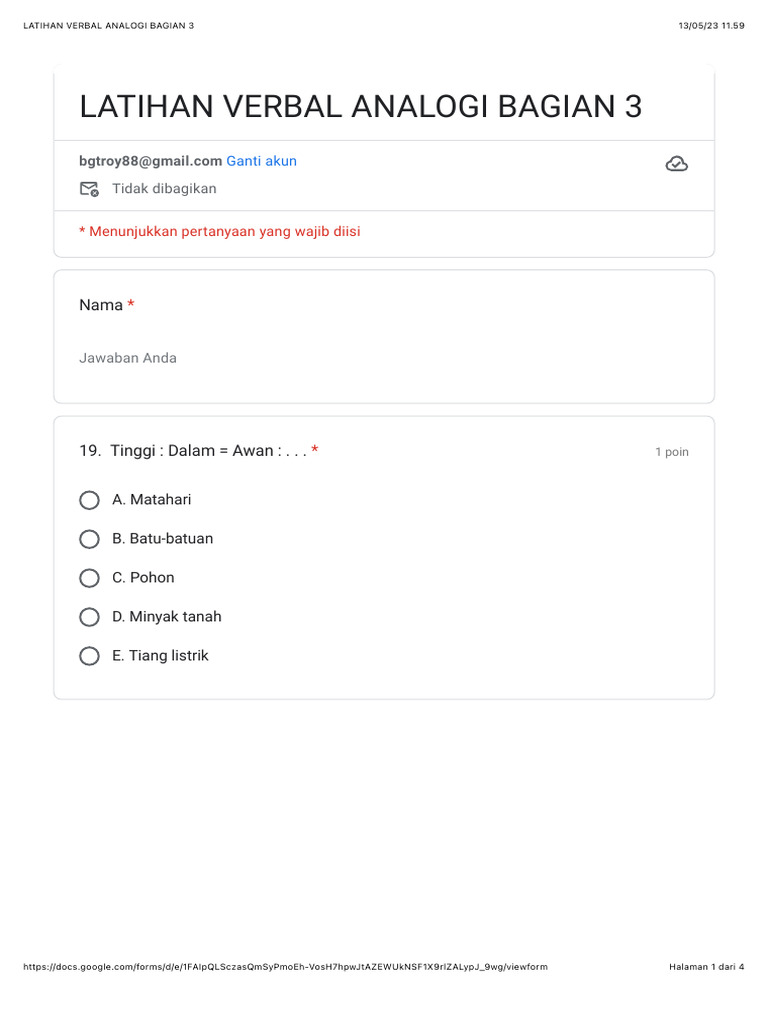Click the date stamp '13/05/23 11.59'

711,25
